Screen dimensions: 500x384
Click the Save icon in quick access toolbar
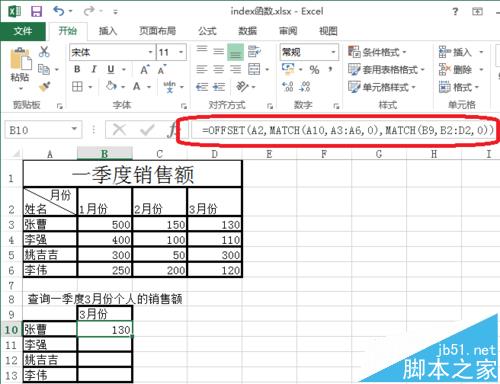click(x=36, y=12)
